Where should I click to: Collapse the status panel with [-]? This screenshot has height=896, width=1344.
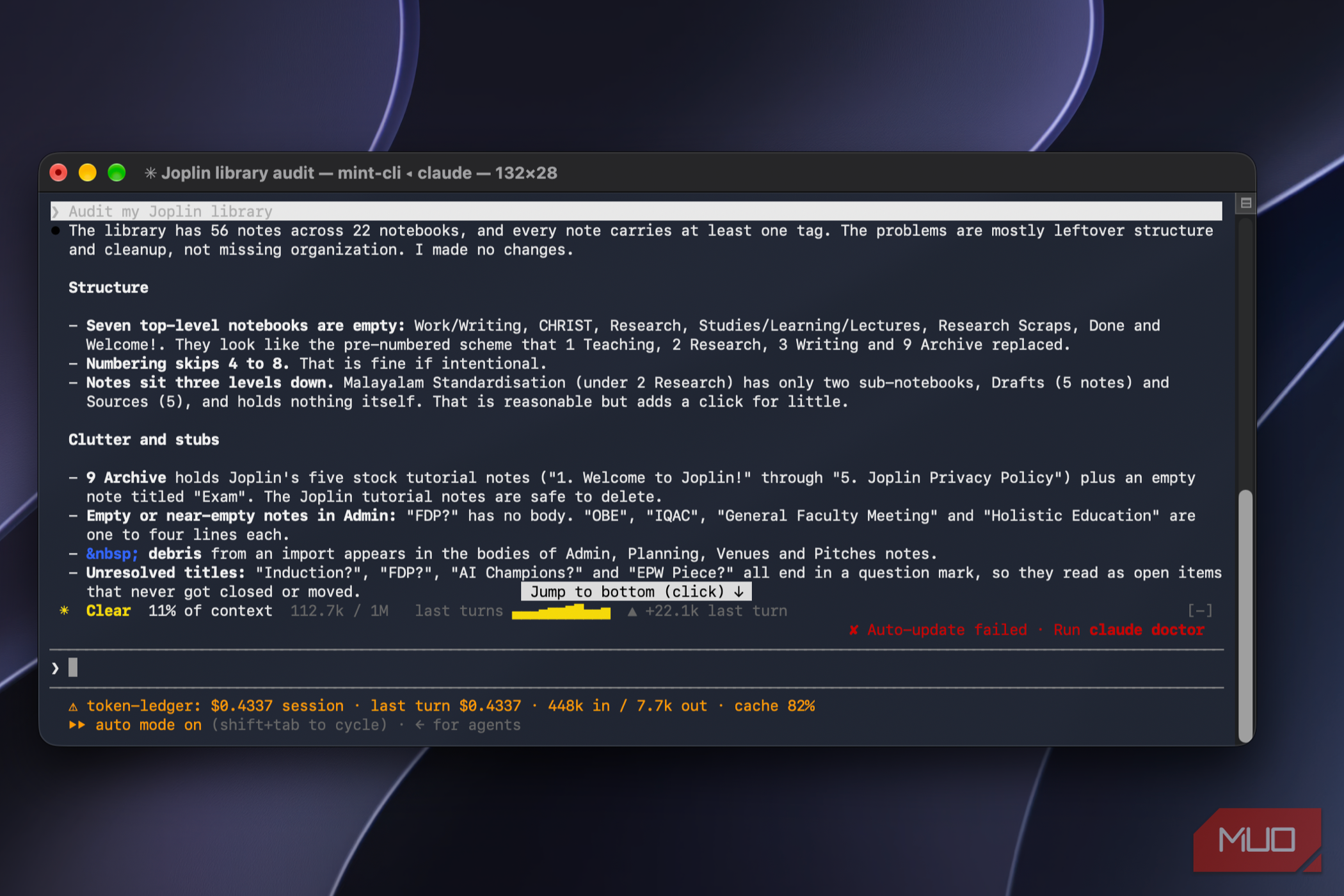[1200, 611]
